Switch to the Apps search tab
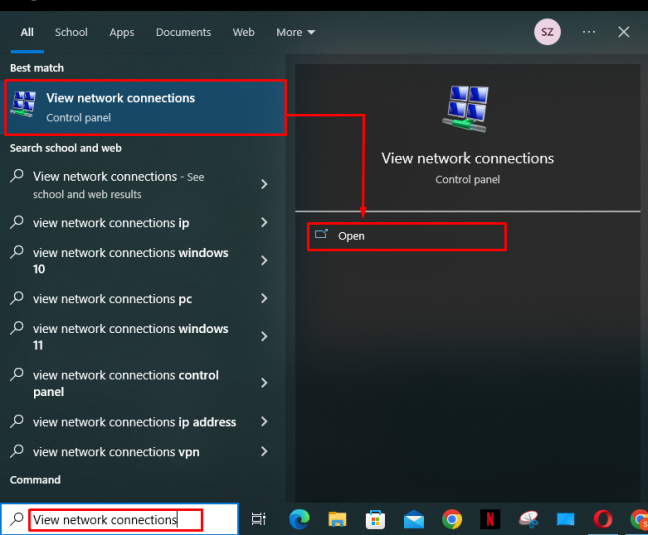Image resolution: width=648 pixels, height=535 pixels. click(122, 32)
